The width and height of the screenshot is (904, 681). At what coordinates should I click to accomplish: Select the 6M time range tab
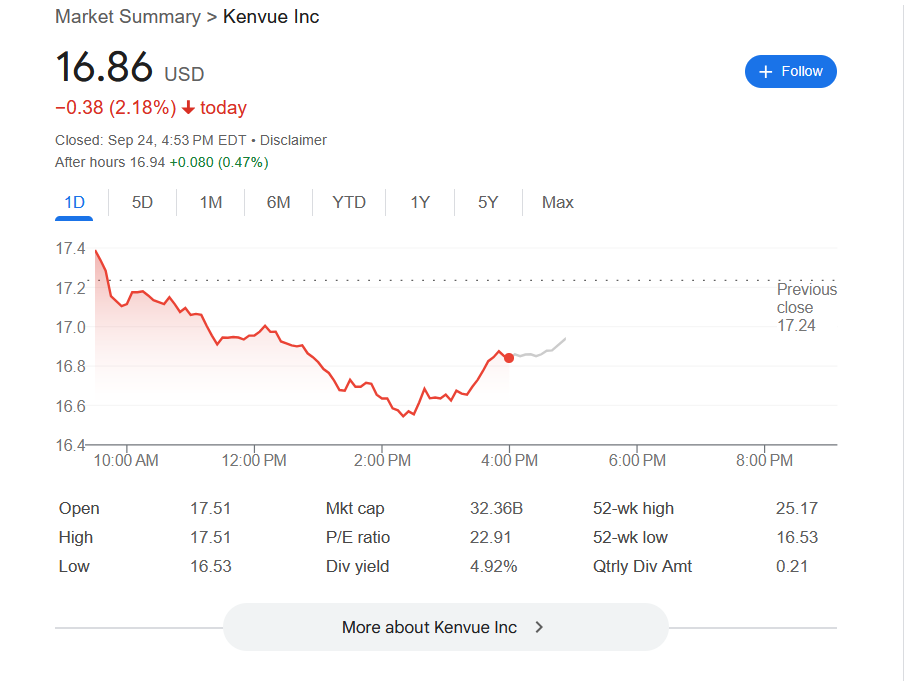[x=278, y=202]
